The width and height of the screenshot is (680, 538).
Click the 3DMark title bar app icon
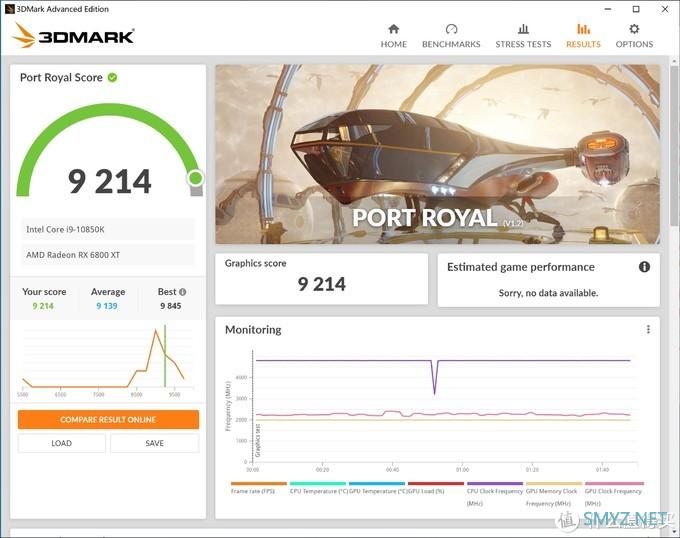point(9,9)
